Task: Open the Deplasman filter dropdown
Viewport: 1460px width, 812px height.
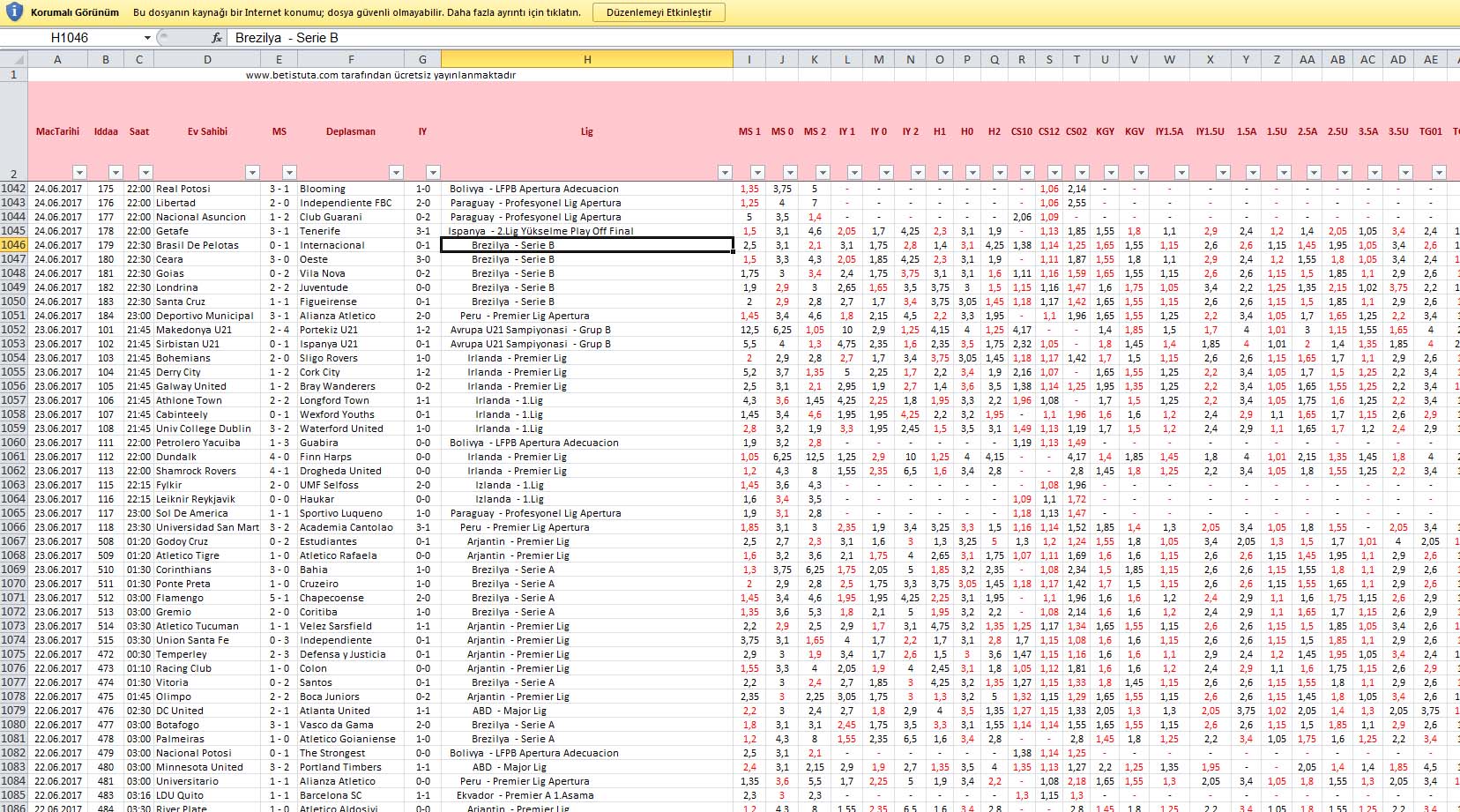Action: click(397, 173)
